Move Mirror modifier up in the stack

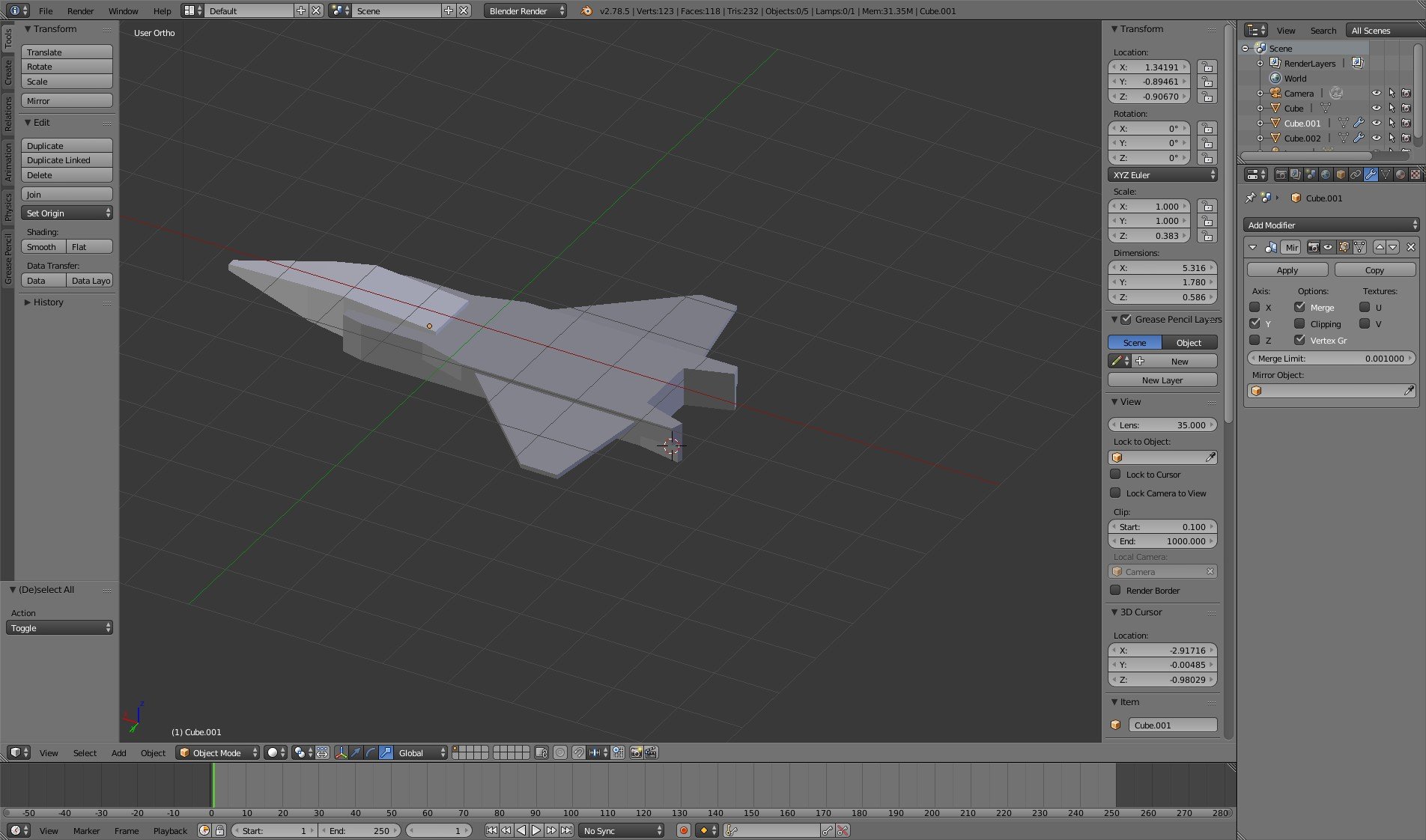tap(1380, 247)
